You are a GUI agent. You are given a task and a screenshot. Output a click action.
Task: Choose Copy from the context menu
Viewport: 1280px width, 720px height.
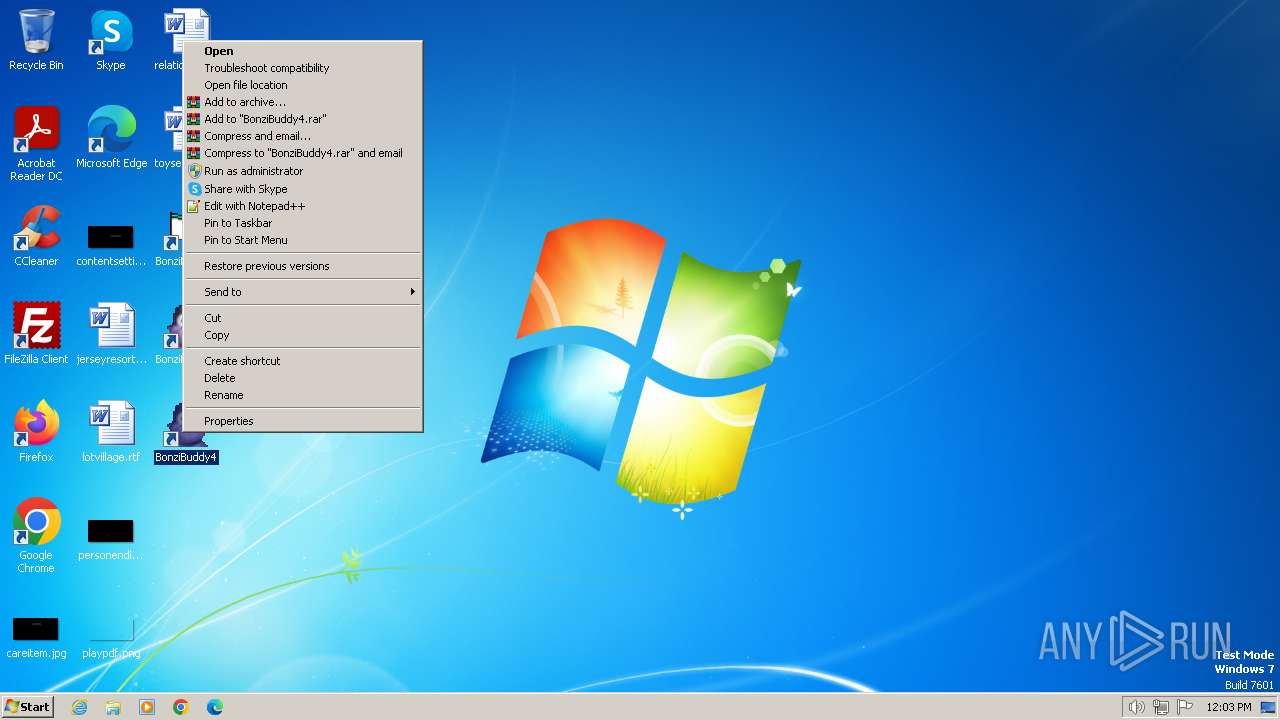pyautogui.click(x=303, y=335)
